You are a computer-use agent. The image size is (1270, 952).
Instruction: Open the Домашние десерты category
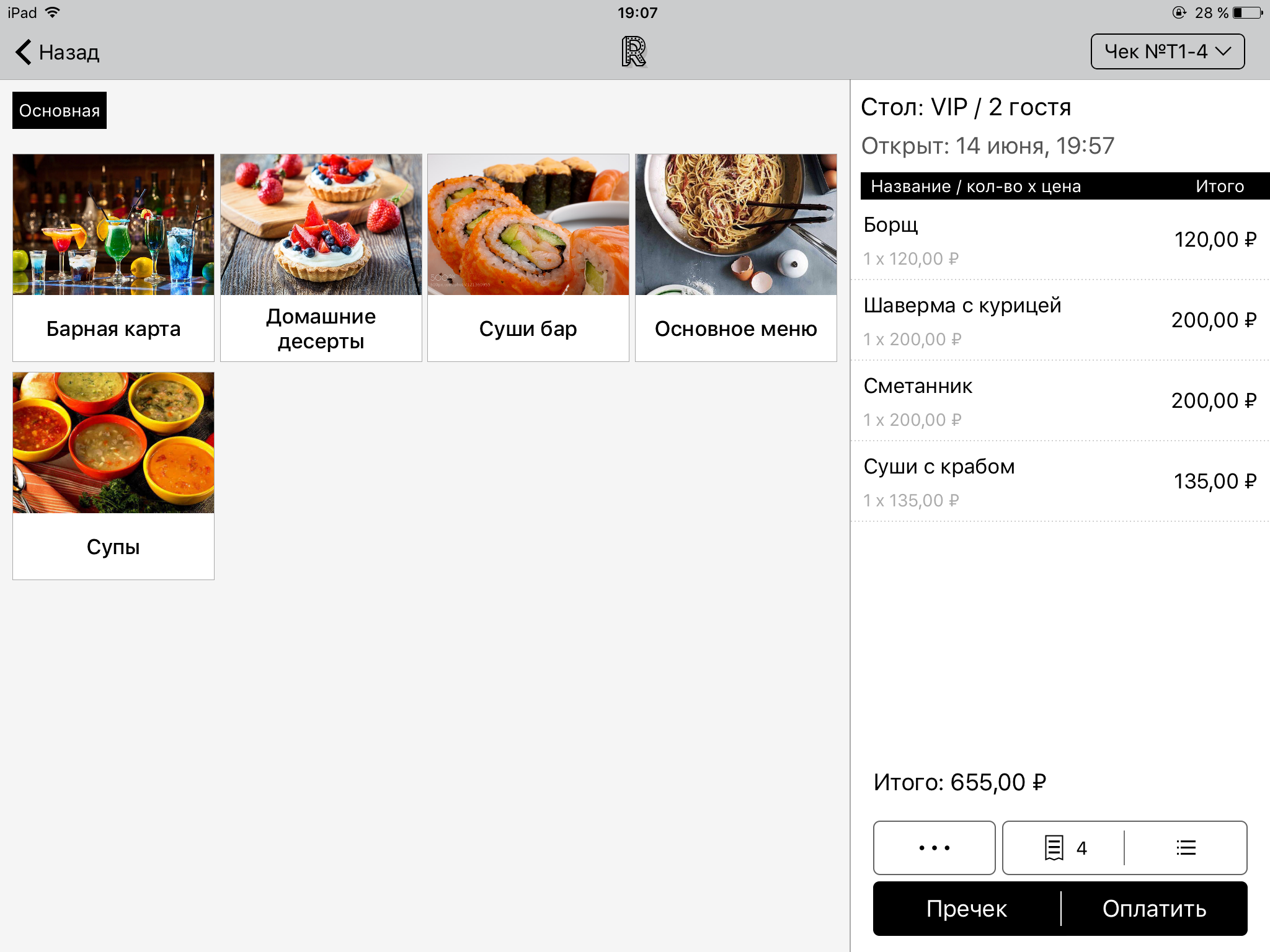[x=321, y=257]
